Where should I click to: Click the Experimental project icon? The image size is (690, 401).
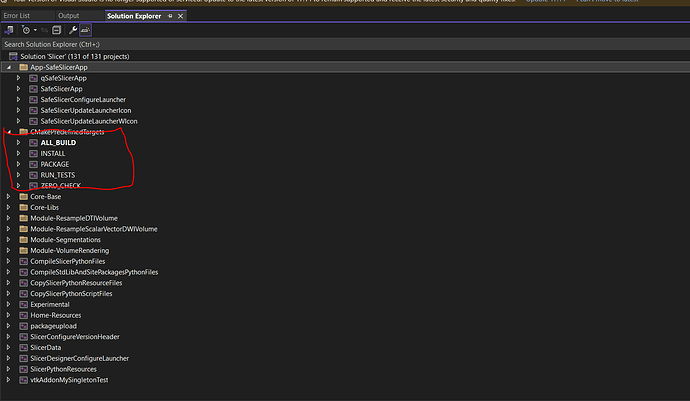pos(24,305)
